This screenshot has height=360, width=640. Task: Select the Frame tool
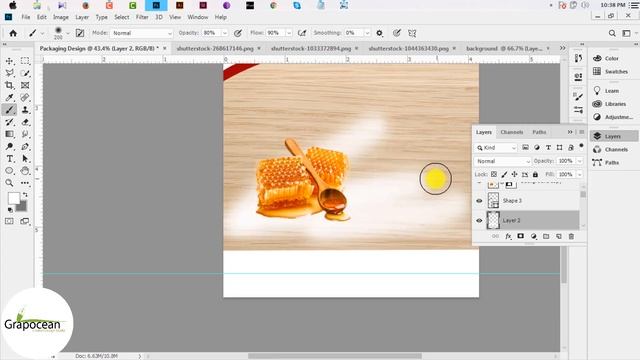pyautogui.click(x=25, y=85)
